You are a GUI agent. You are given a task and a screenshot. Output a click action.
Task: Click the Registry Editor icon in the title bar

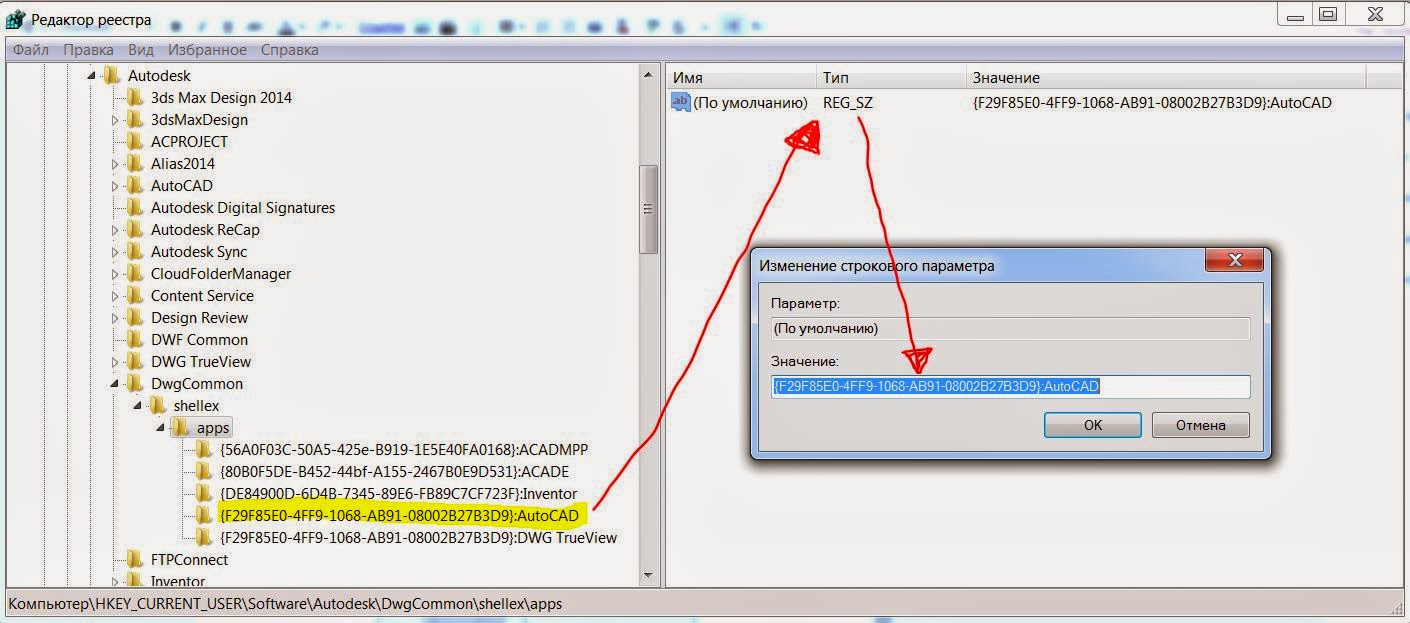(14, 18)
